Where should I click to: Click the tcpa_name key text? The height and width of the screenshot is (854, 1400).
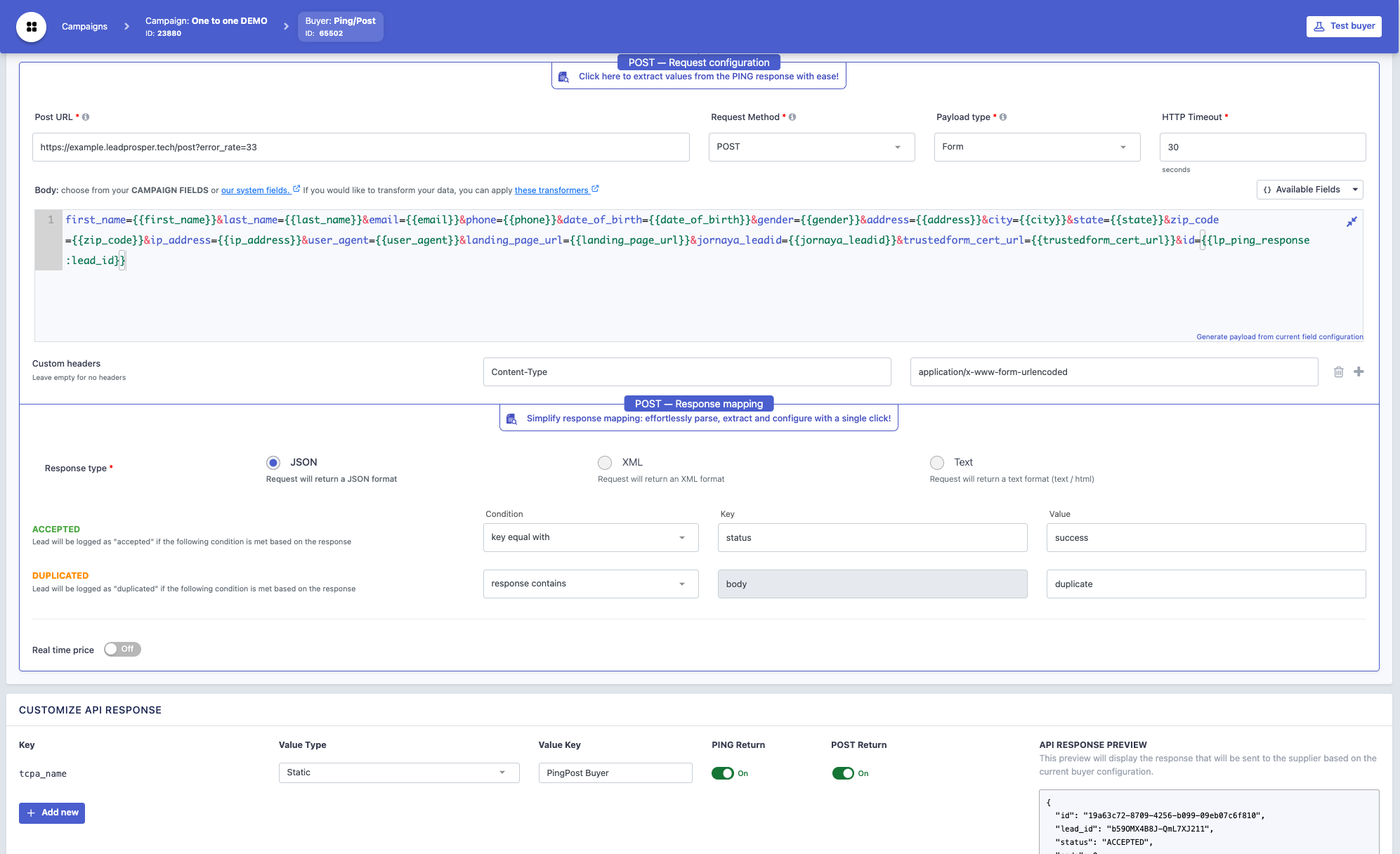coord(43,774)
